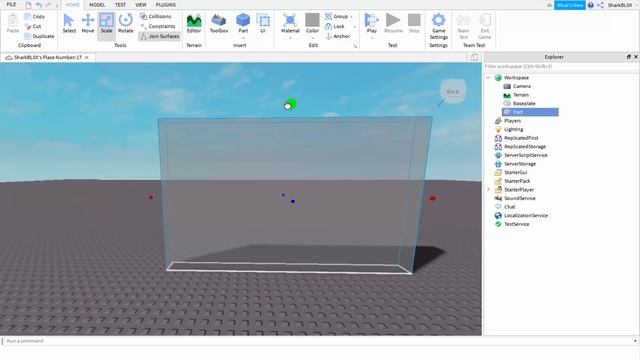Collapse the Workspace tree node

(488, 78)
